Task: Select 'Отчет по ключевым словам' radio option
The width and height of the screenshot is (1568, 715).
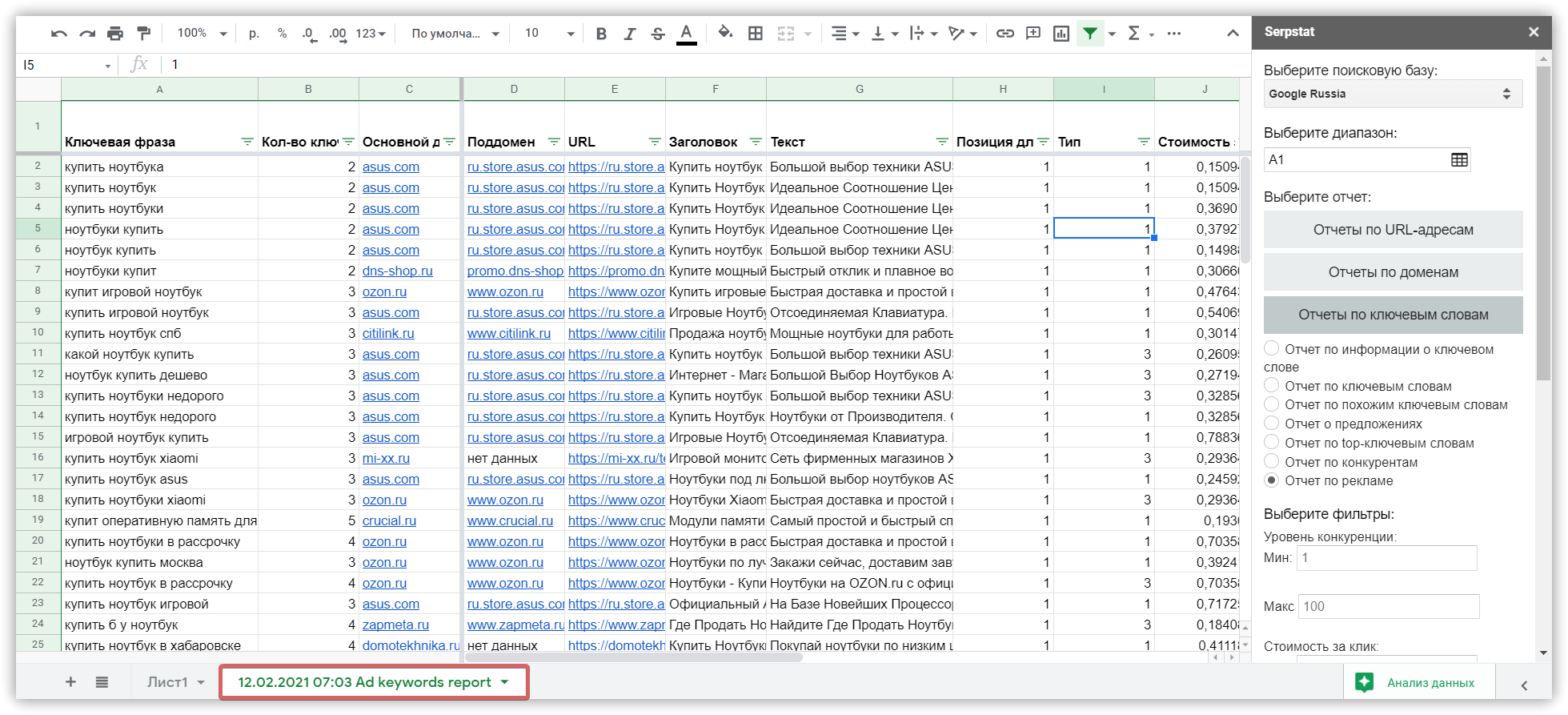Action: (1271, 385)
